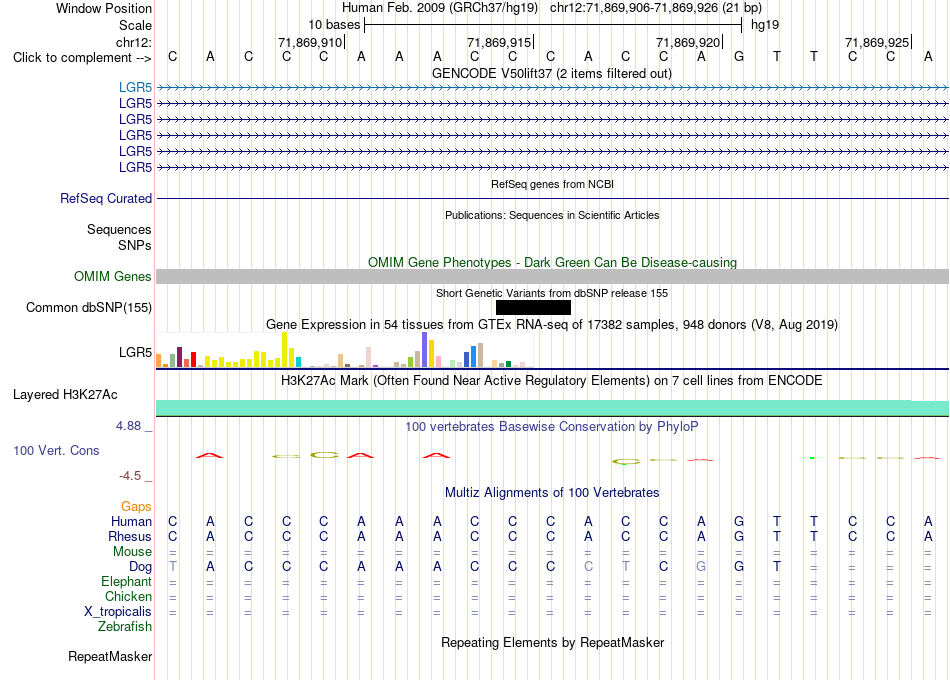Open 'Publications: Sequences in Scientific Articles' track title
Viewport: 950px width, 680px height.
click(x=552, y=215)
